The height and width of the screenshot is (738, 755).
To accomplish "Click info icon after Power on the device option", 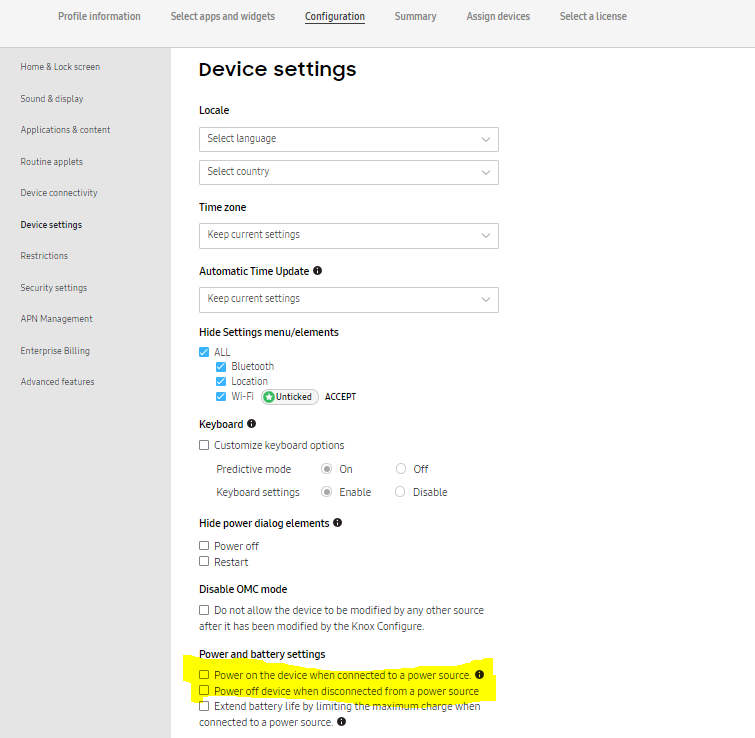I will click(479, 675).
